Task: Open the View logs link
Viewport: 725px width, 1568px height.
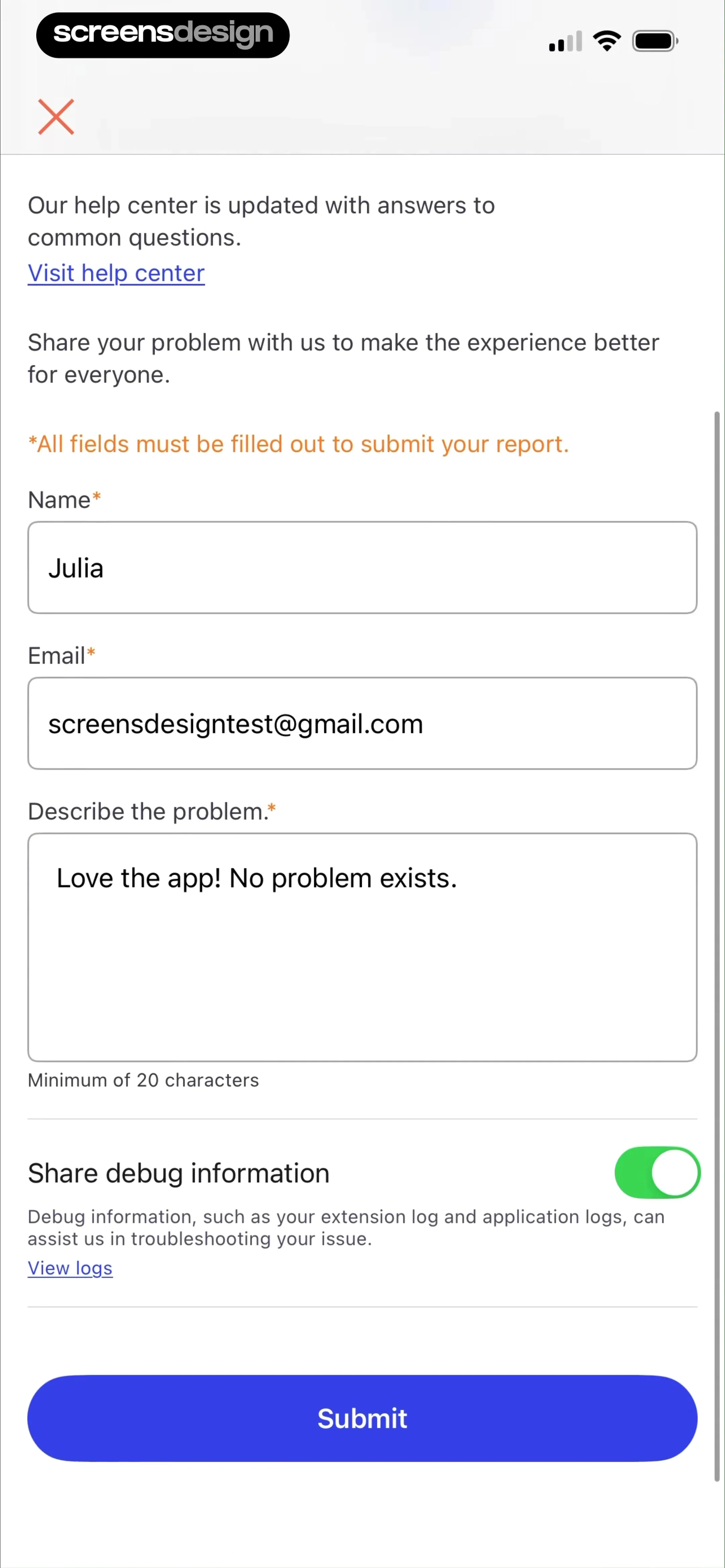Action: pyautogui.click(x=70, y=1267)
